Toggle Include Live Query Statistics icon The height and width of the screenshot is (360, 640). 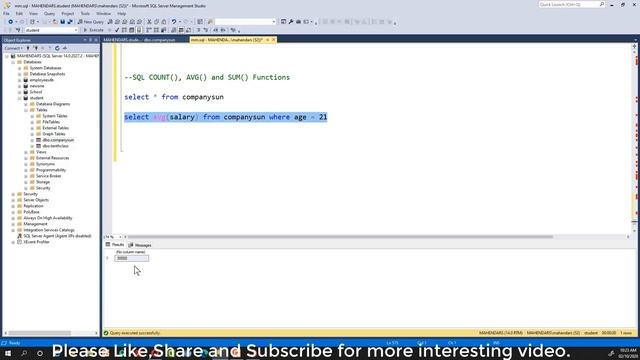click(x=156, y=30)
